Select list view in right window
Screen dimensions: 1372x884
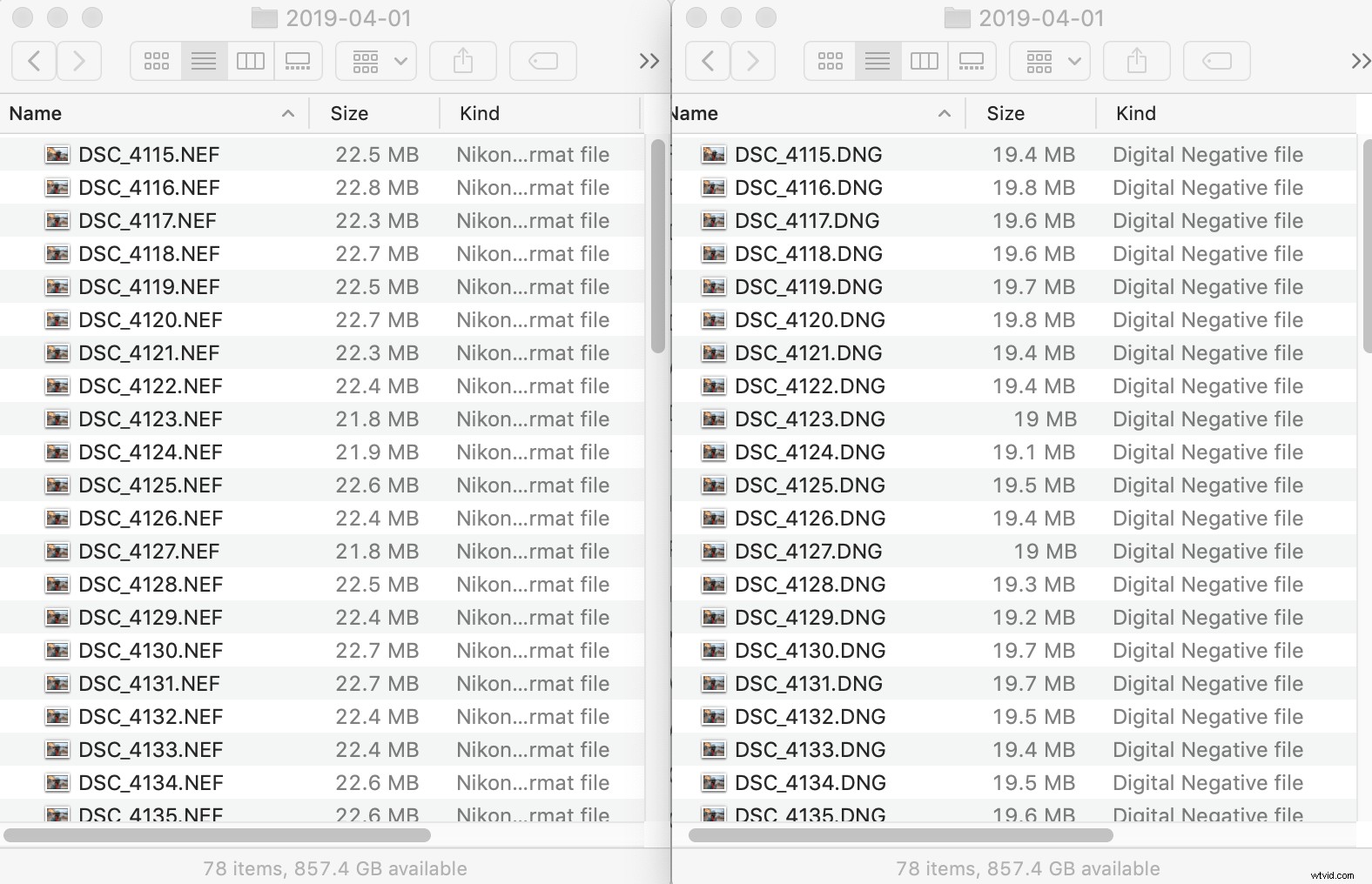[878, 61]
